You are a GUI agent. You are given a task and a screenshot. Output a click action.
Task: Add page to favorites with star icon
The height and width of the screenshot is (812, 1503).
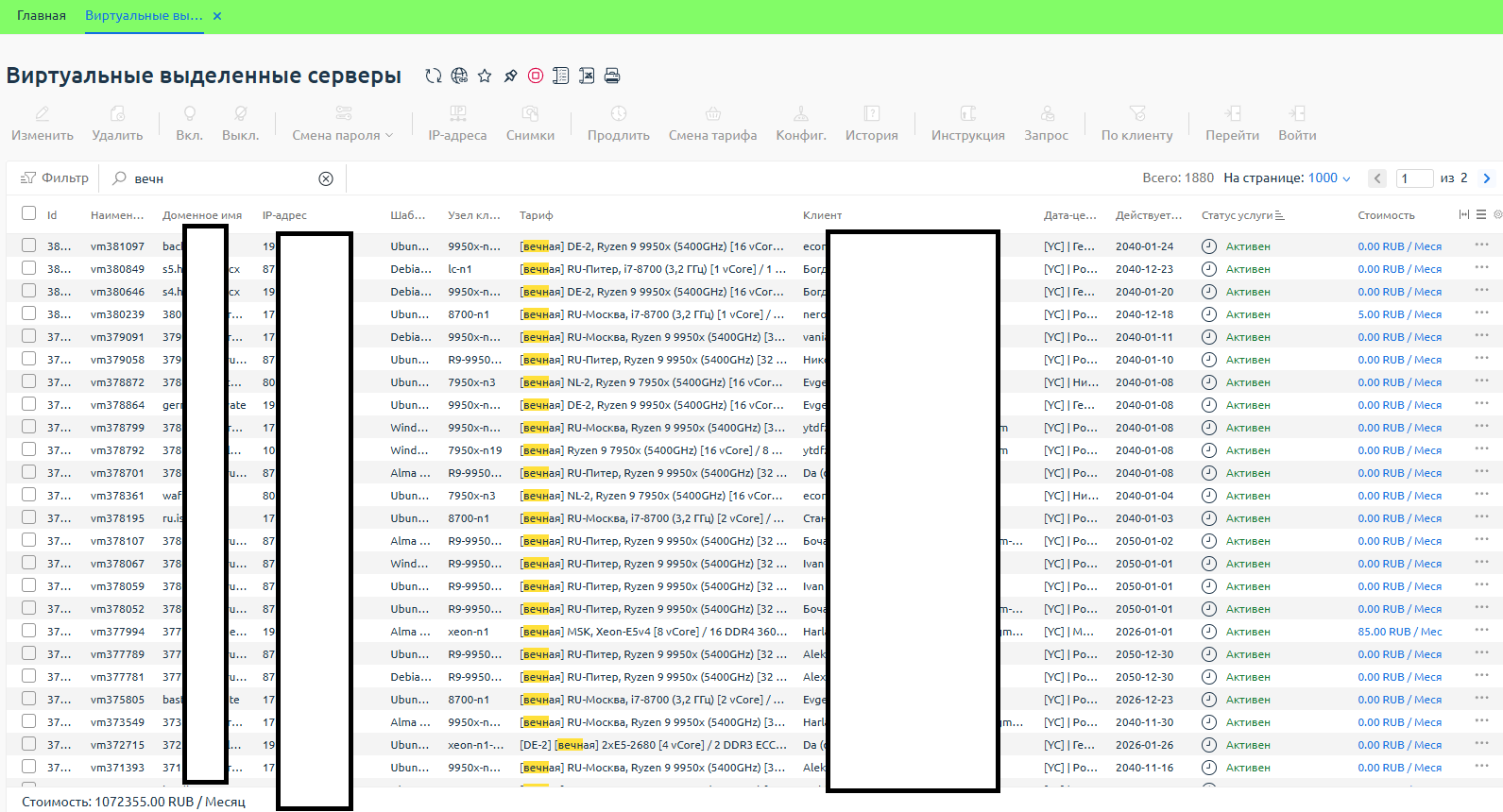485,76
